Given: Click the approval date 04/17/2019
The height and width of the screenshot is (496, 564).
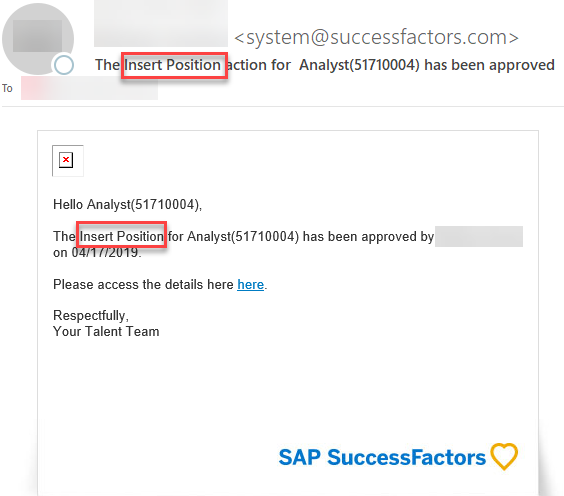Looking at the screenshot, I should tap(106, 252).
